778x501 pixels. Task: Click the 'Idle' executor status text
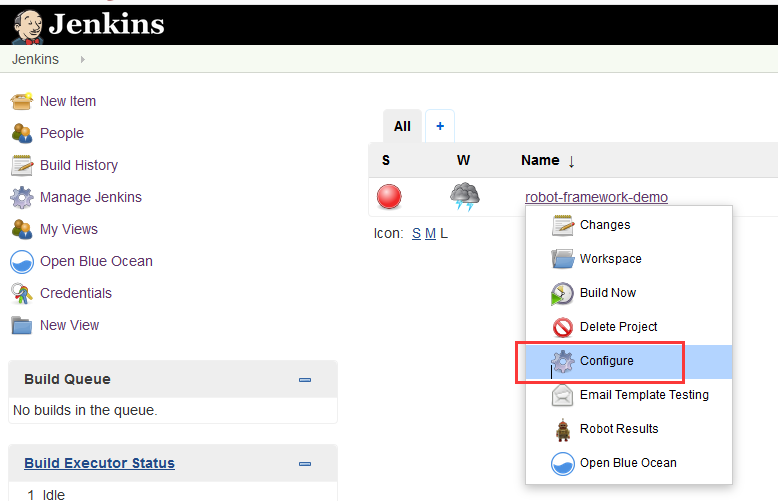click(54, 495)
